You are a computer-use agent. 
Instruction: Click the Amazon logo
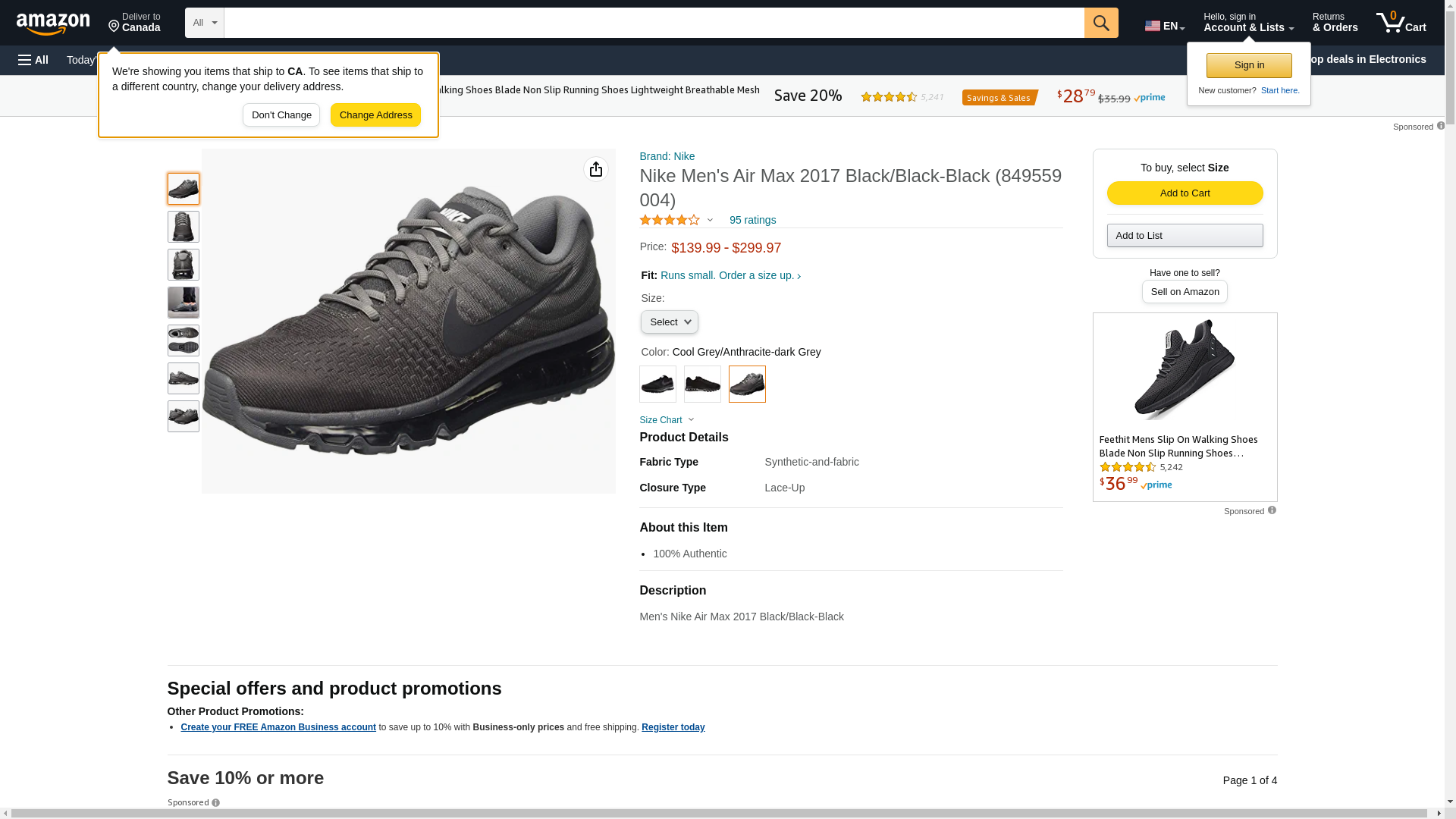pos(53,24)
